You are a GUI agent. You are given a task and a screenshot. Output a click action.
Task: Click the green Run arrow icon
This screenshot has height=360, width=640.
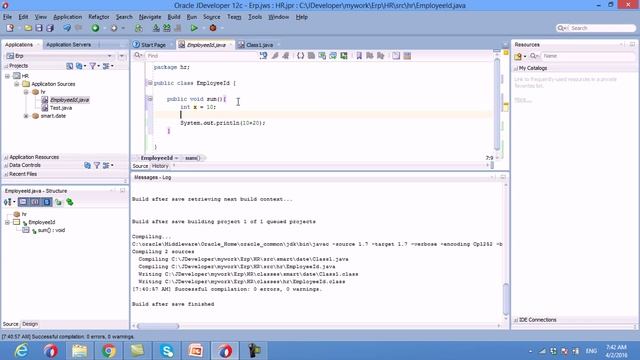(x=194, y=28)
